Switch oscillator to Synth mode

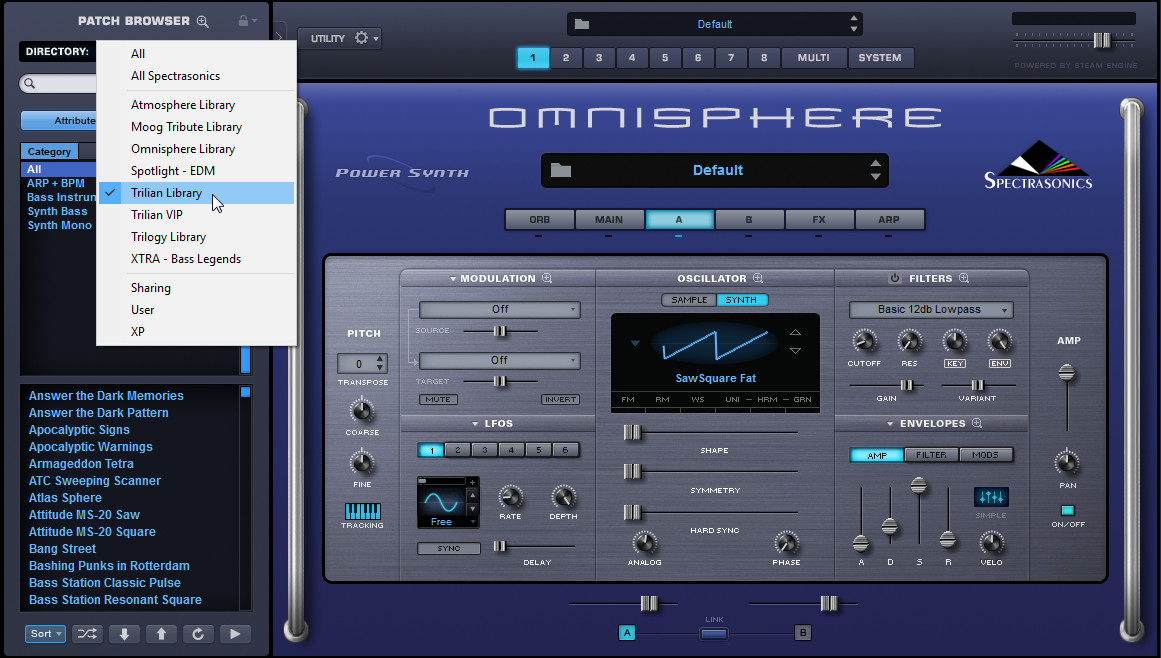(x=741, y=300)
